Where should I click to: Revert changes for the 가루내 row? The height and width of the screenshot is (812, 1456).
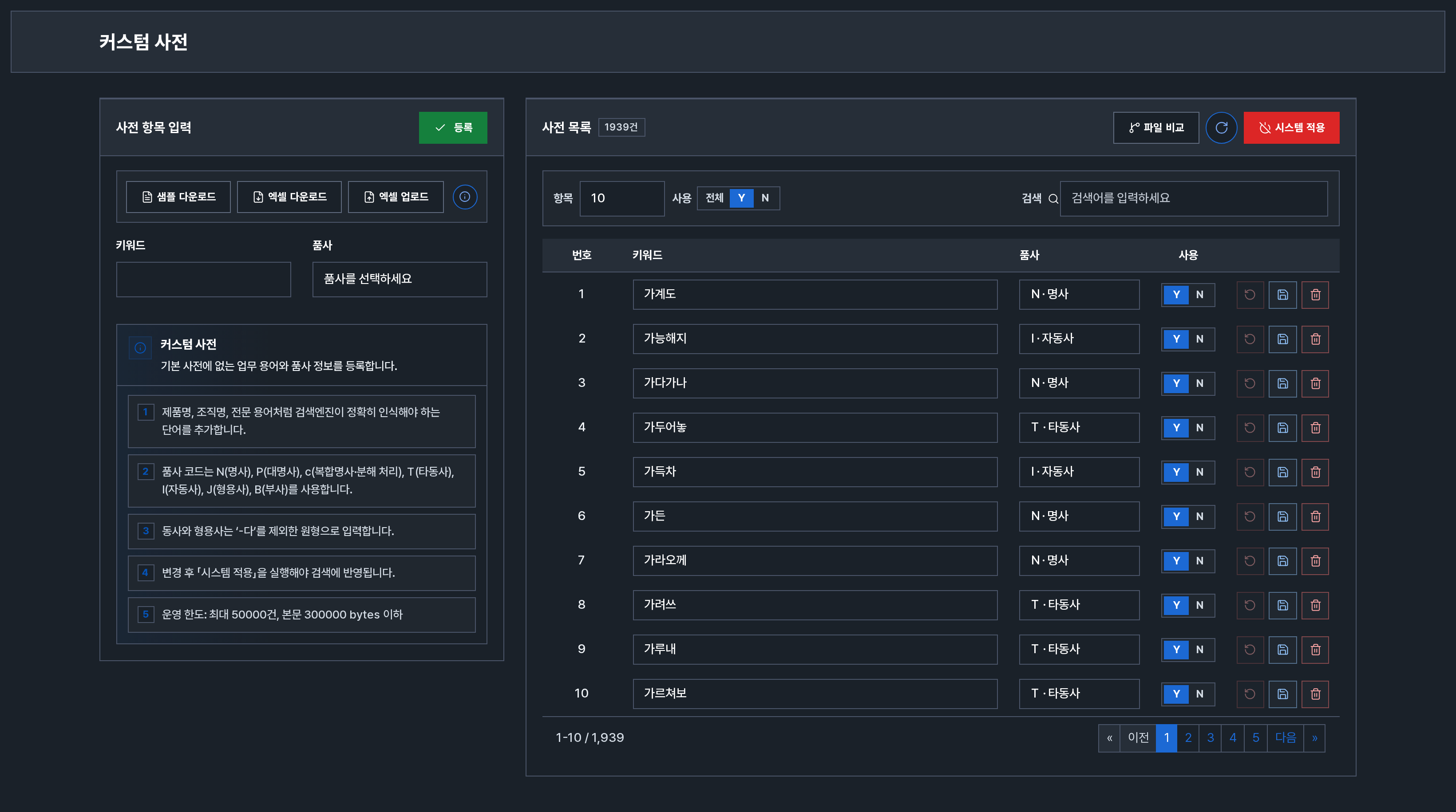coord(1250,649)
